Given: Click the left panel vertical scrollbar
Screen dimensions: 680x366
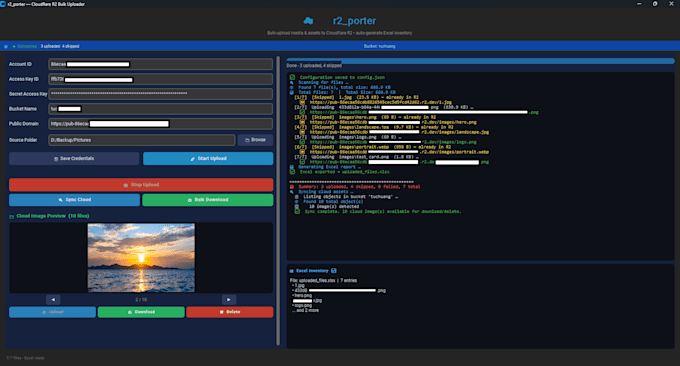Looking at the screenshot, I should (278, 201).
